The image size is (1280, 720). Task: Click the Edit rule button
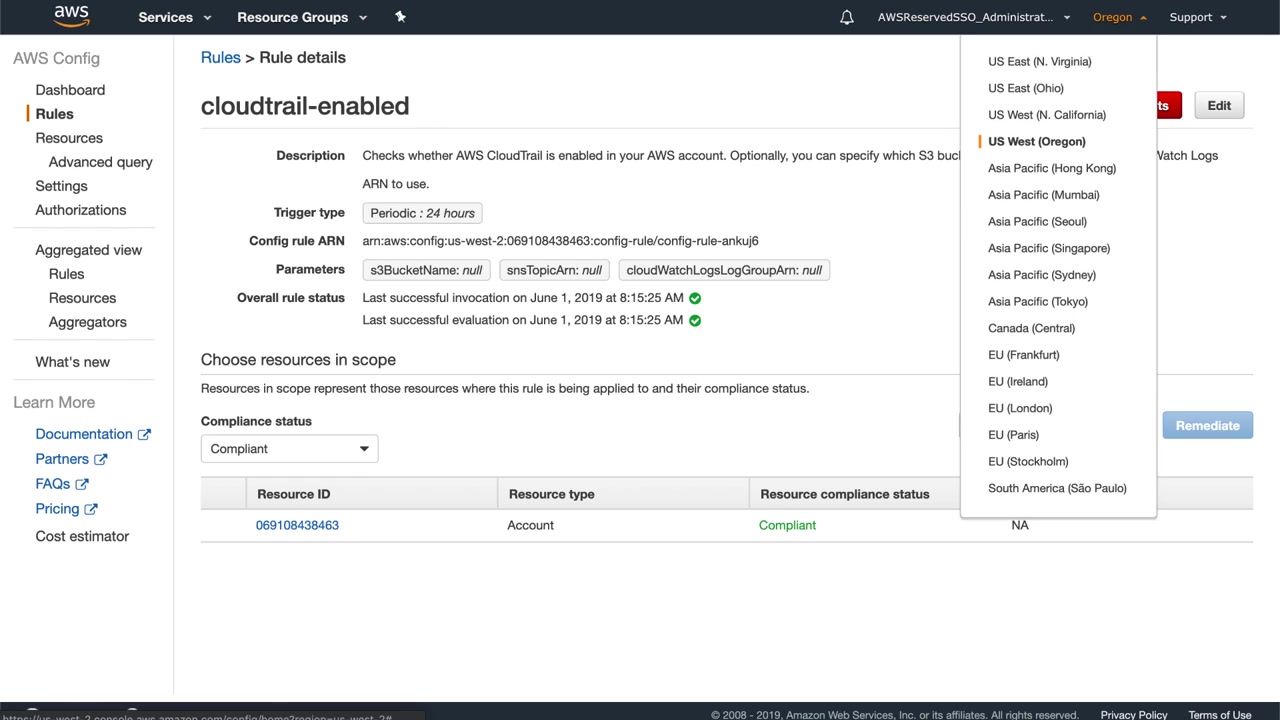(x=1219, y=106)
